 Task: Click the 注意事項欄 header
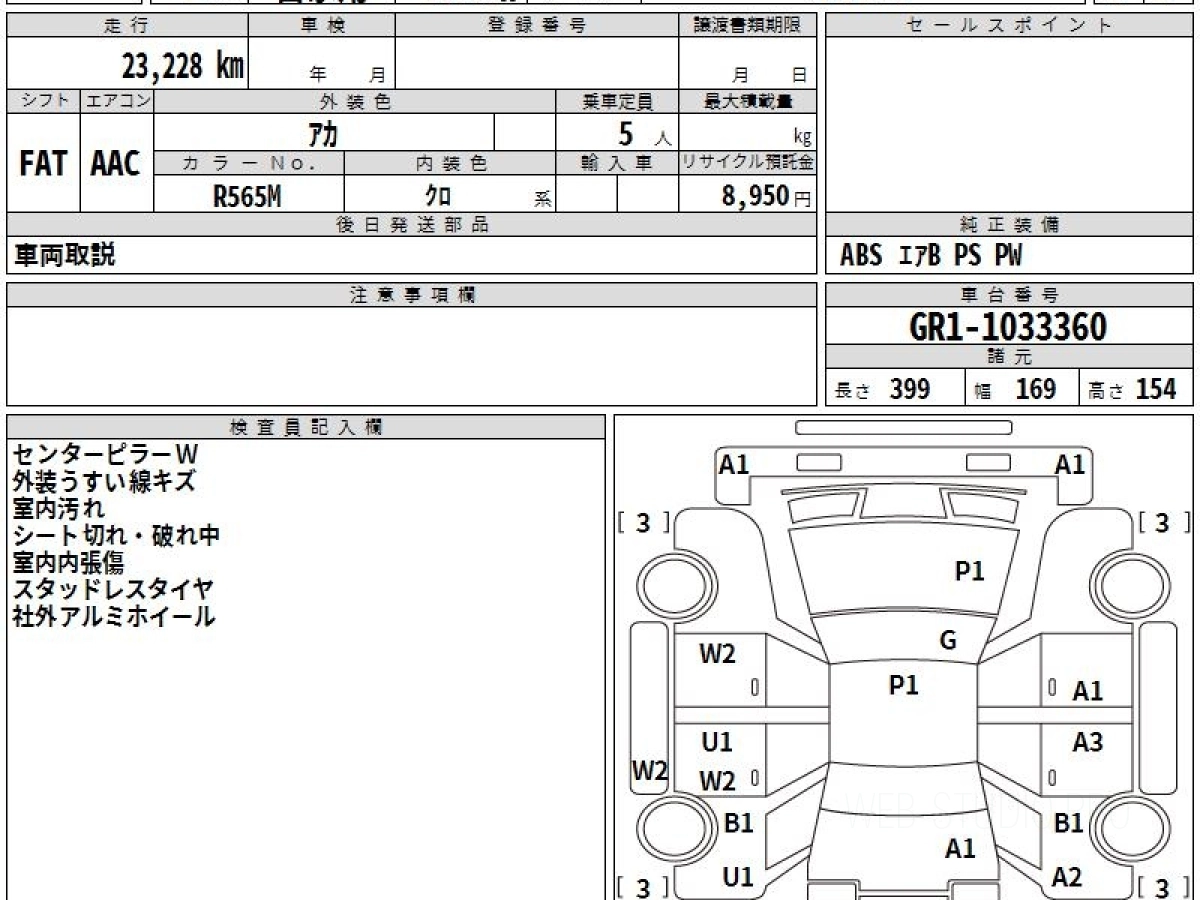[x=412, y=295]
